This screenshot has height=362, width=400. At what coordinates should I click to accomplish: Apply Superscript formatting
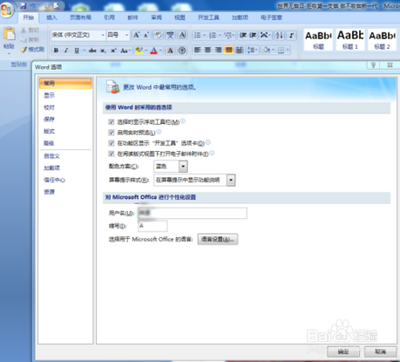114,51
